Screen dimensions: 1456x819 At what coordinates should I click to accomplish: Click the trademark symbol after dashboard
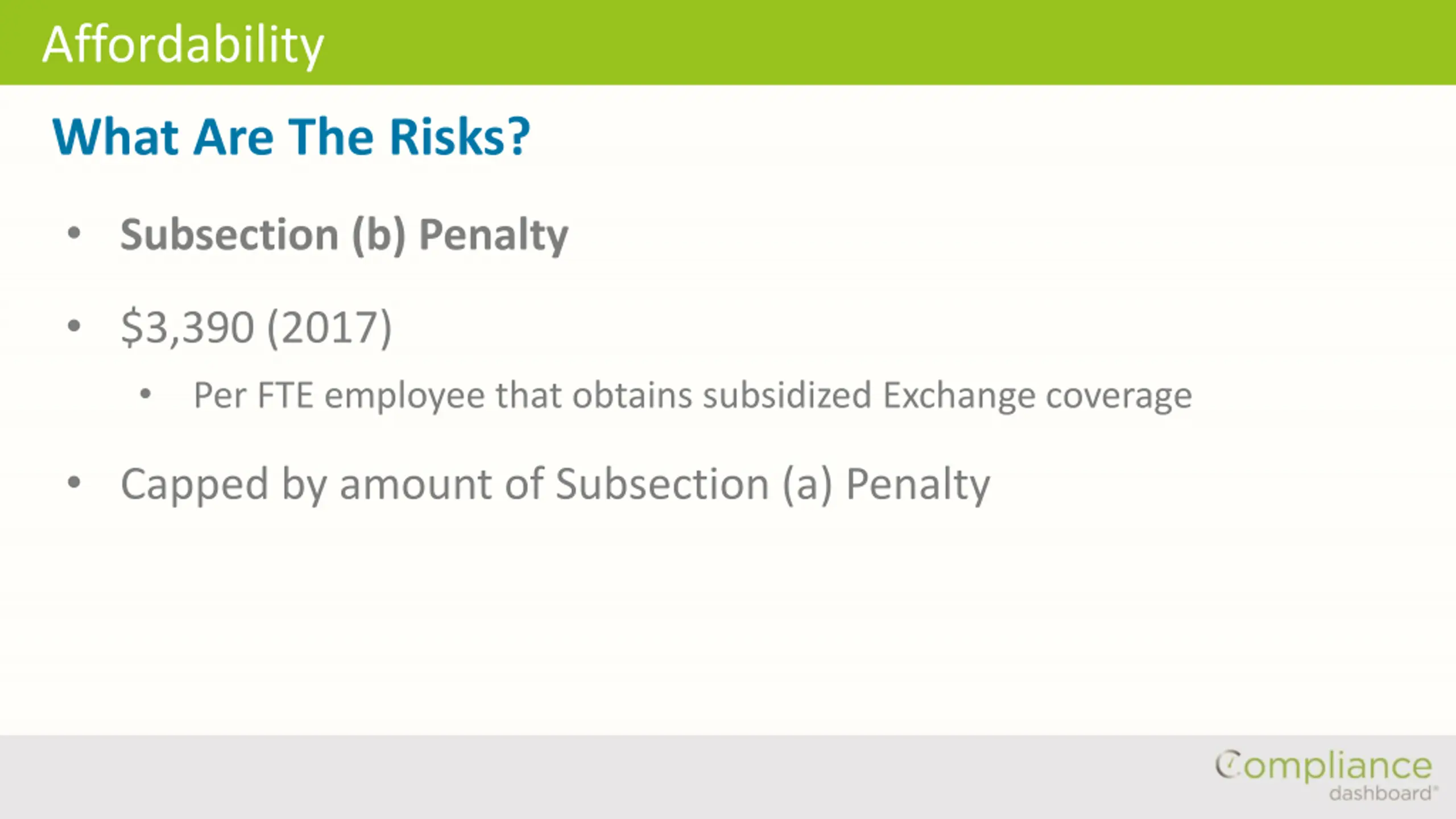(1436, 788)
